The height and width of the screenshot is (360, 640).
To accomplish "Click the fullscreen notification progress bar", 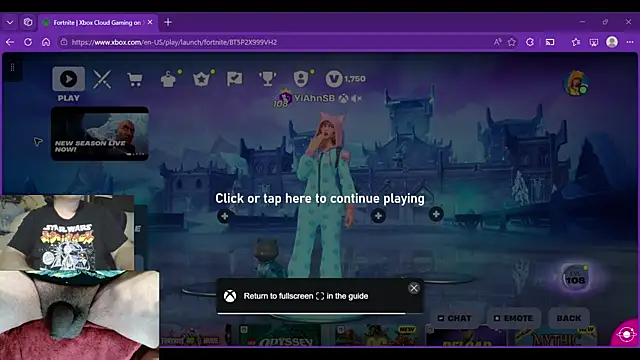I will coord(311,313).
